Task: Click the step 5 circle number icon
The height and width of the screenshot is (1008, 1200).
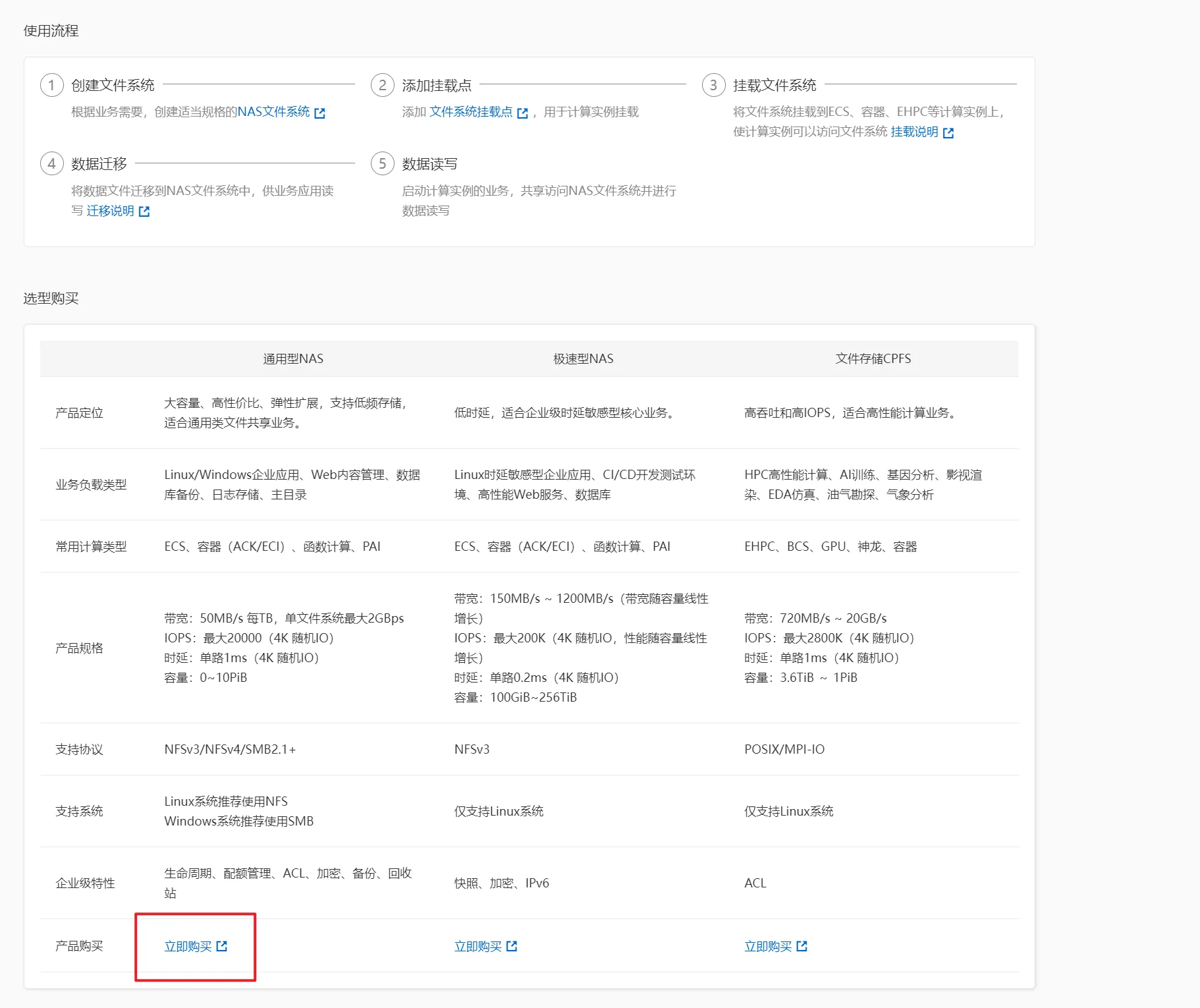Action: (x=382, y=163)
